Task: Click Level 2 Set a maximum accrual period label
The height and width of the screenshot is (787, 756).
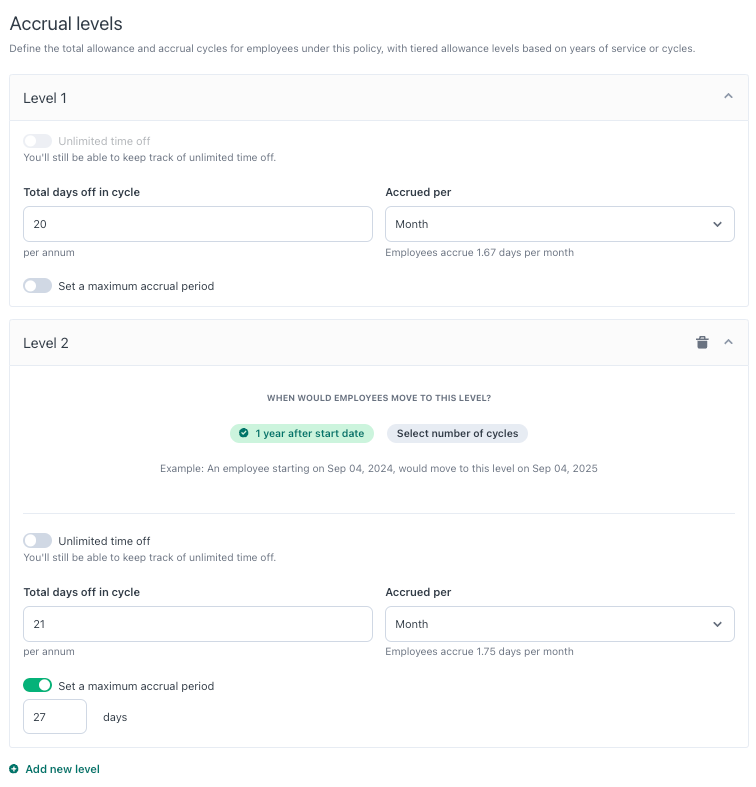Action: point(136,686)
